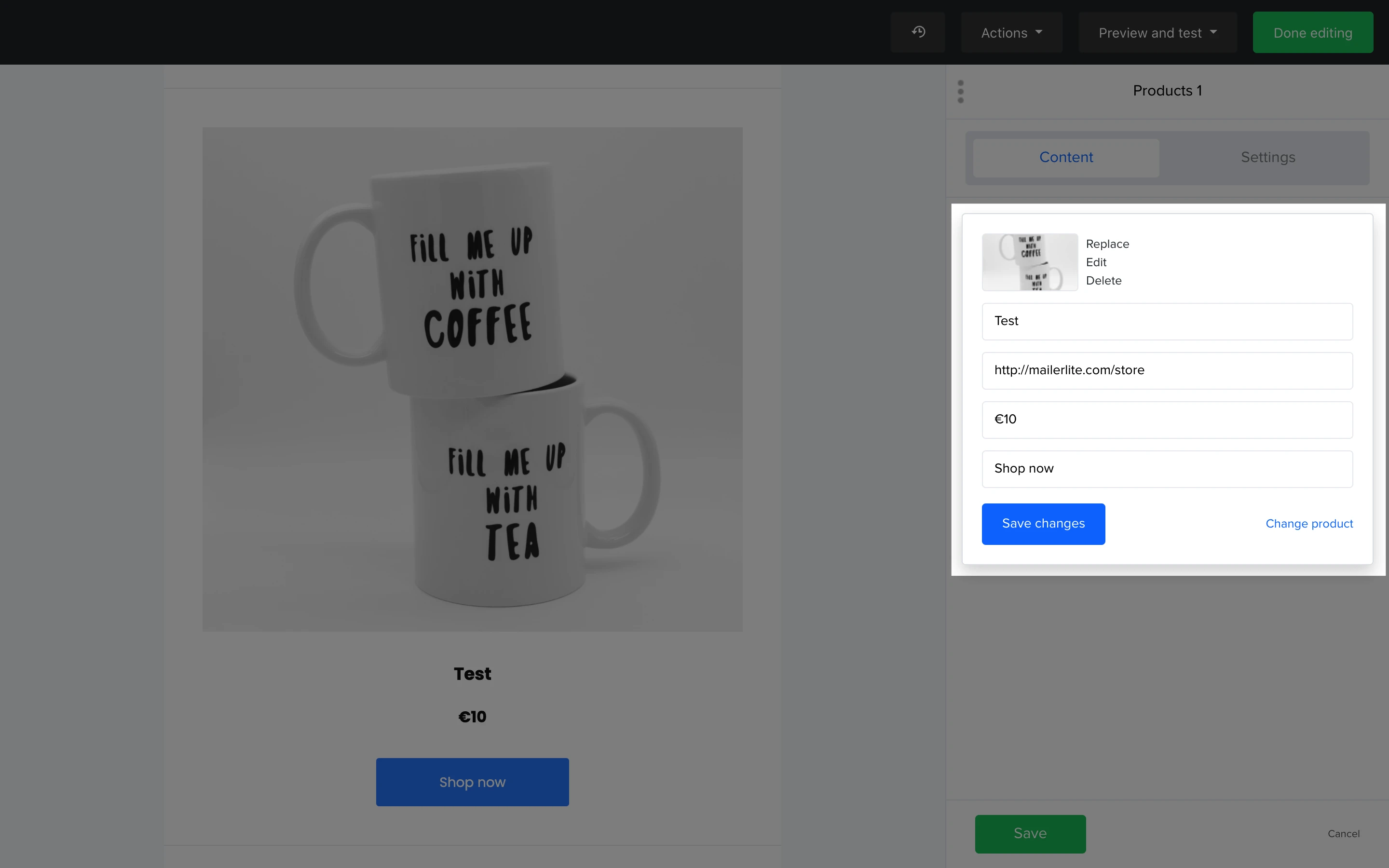
Task: Click Edit next to the product thumbnail
Action: 1096,262
